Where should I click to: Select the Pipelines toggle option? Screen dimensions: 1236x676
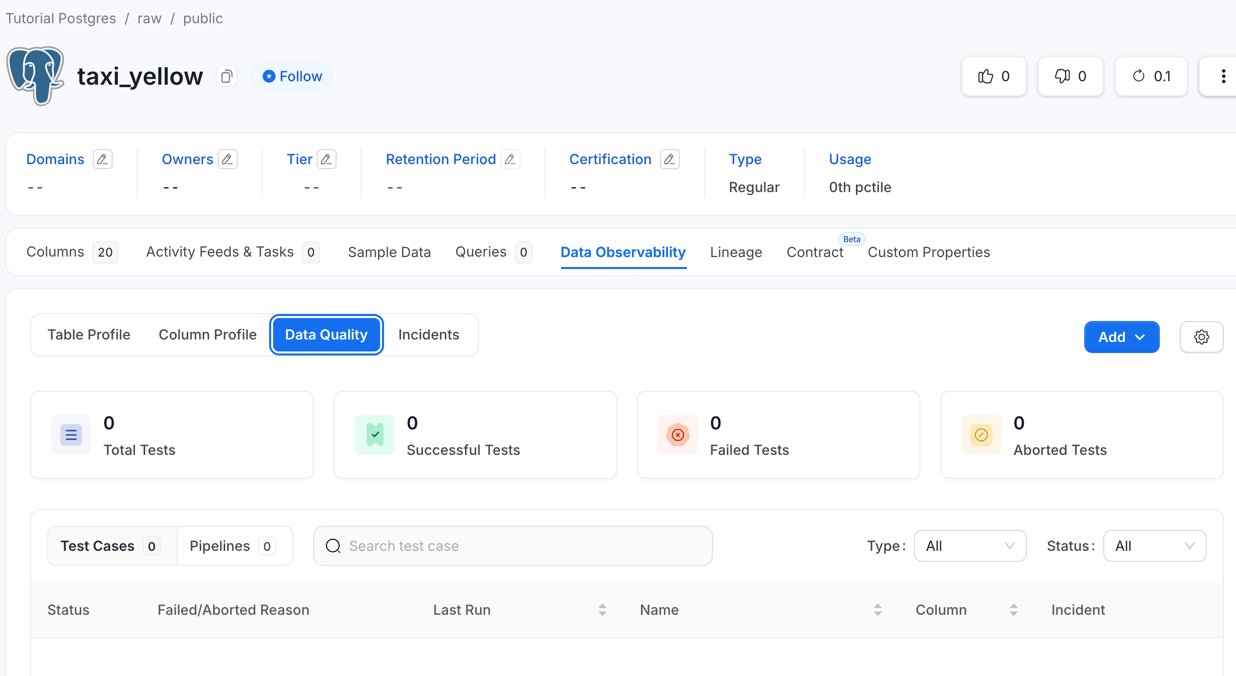233,546
